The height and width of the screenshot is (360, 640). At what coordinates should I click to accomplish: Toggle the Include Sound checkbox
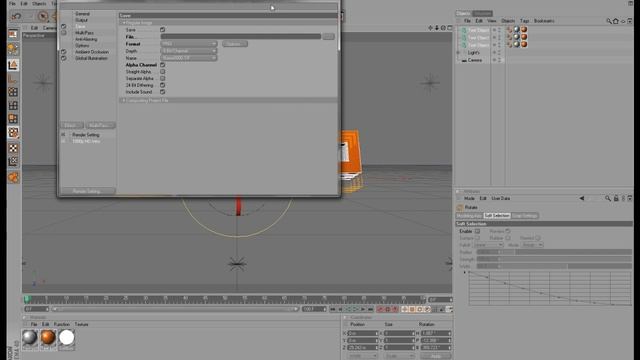point(162,92)
